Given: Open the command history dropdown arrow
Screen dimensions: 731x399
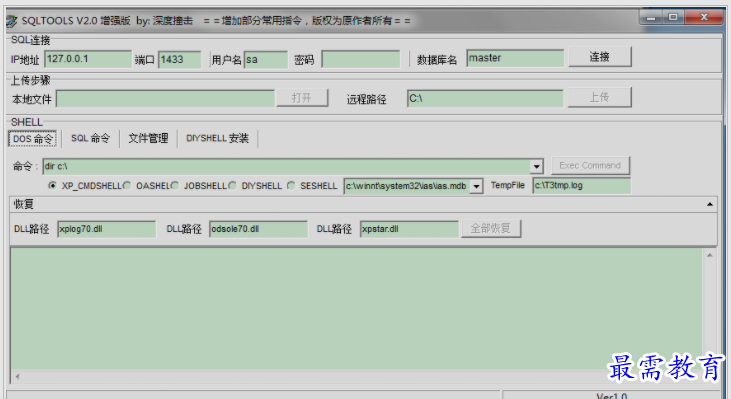Looking at the screenshot, I should [536, 166].
